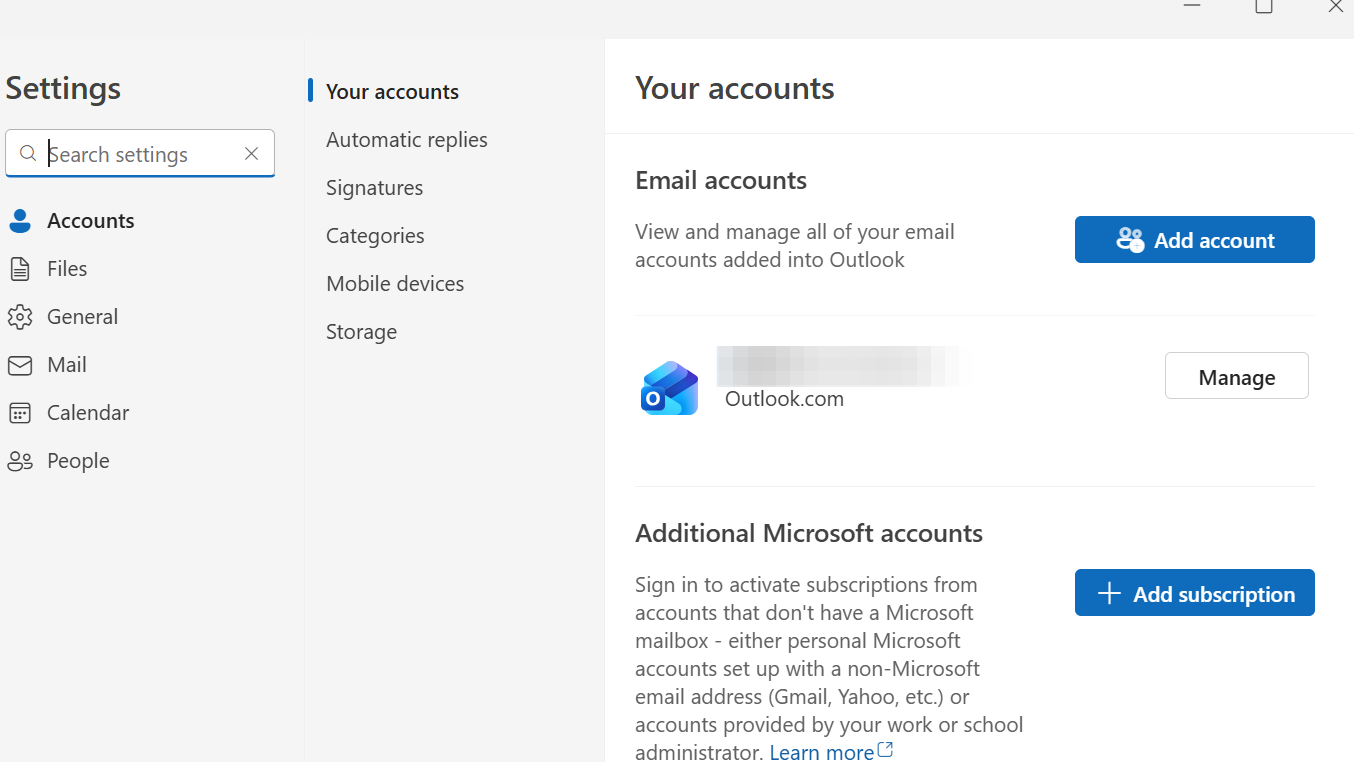Viewport: 1354px width, 762px height.
Task: Click the General gear icon
Action: (20, 317)
